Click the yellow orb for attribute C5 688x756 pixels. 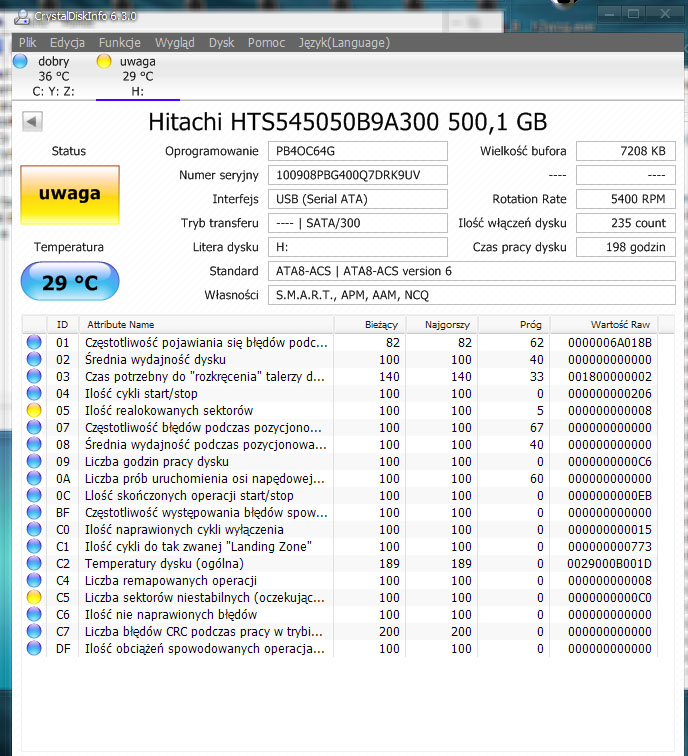pos(34,597)
